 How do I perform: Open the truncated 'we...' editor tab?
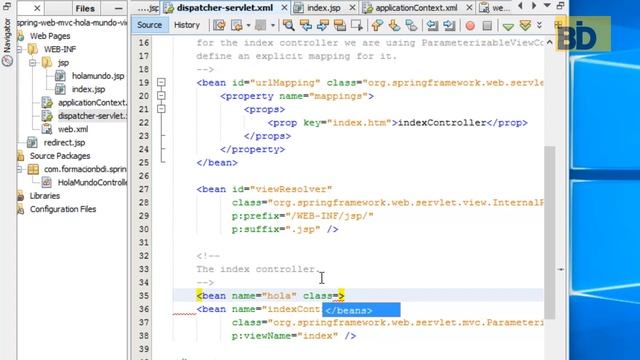pos(495,8)
